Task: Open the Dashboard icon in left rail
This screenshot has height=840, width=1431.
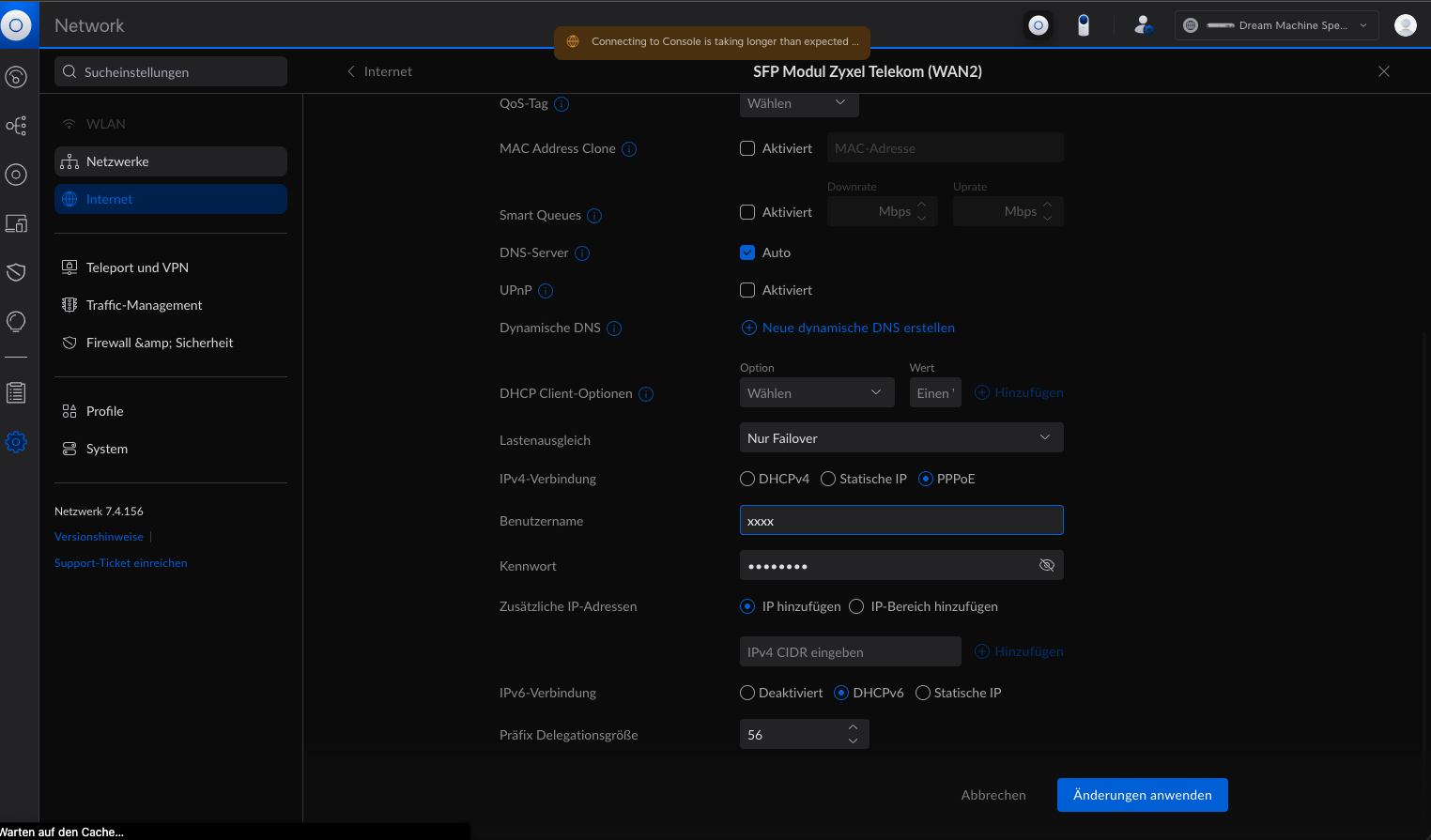Action: pyautogui.click(x=16, y=77)
